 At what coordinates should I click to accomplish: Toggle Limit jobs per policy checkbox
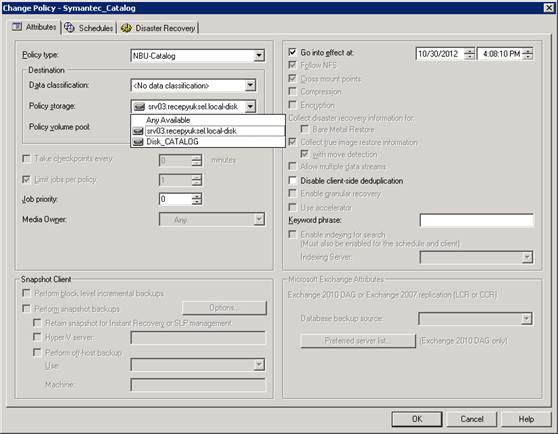(26, 179)
